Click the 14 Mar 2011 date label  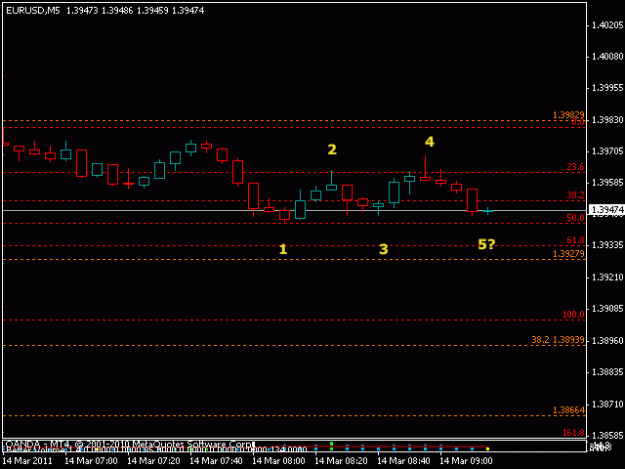coord(28,461)
